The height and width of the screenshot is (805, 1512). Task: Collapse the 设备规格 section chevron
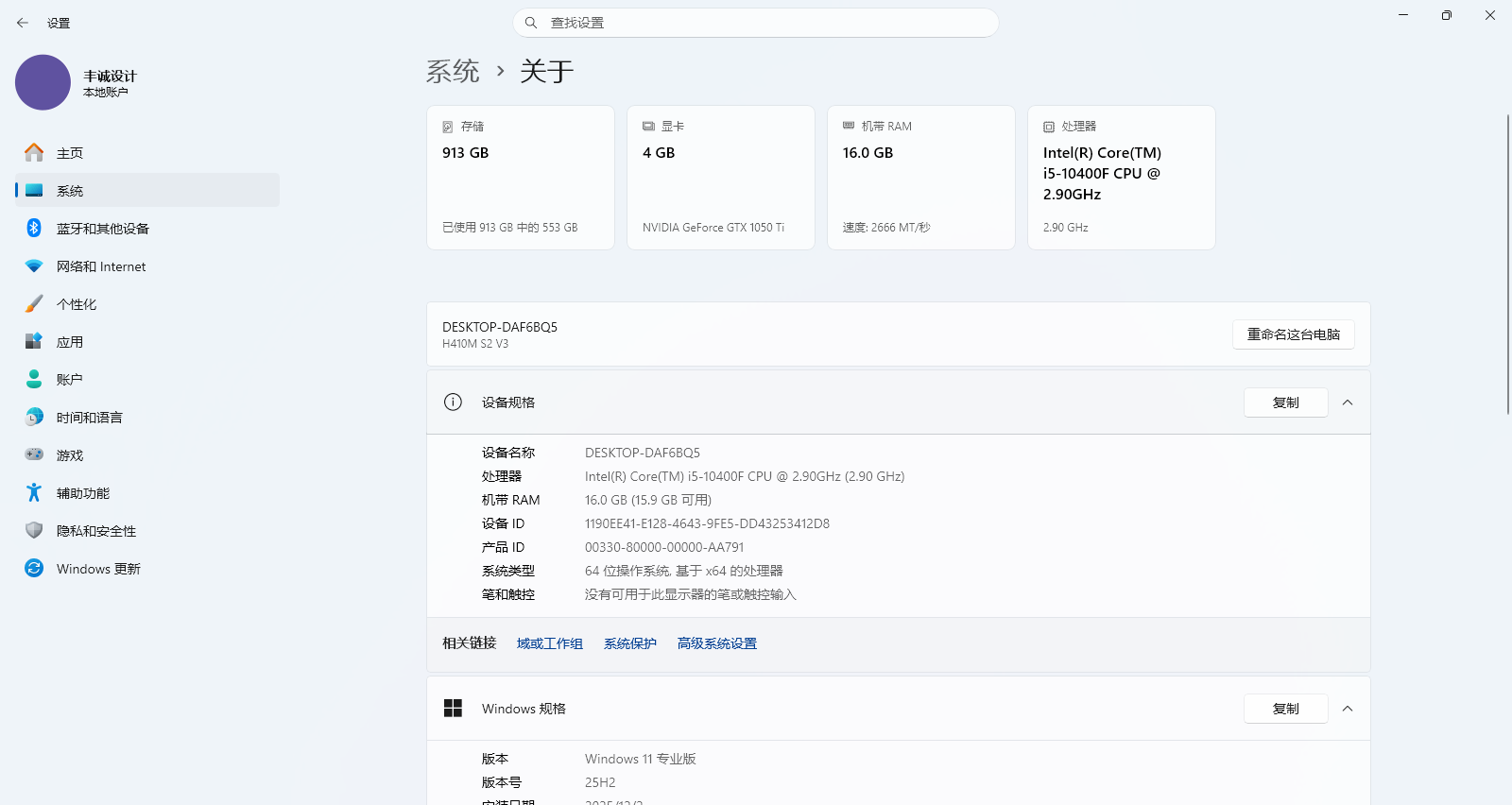(1348, 402)
